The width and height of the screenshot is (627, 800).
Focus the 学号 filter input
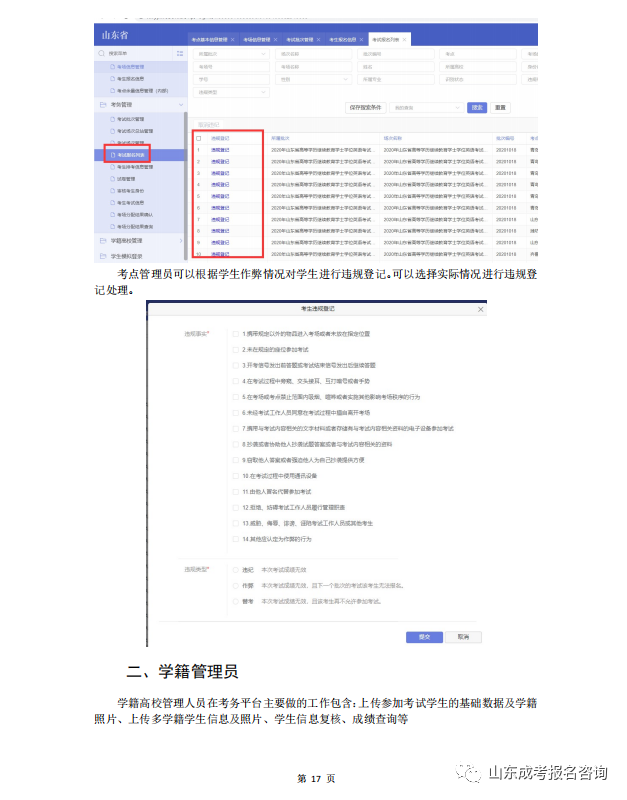click(x=231, y=80)
